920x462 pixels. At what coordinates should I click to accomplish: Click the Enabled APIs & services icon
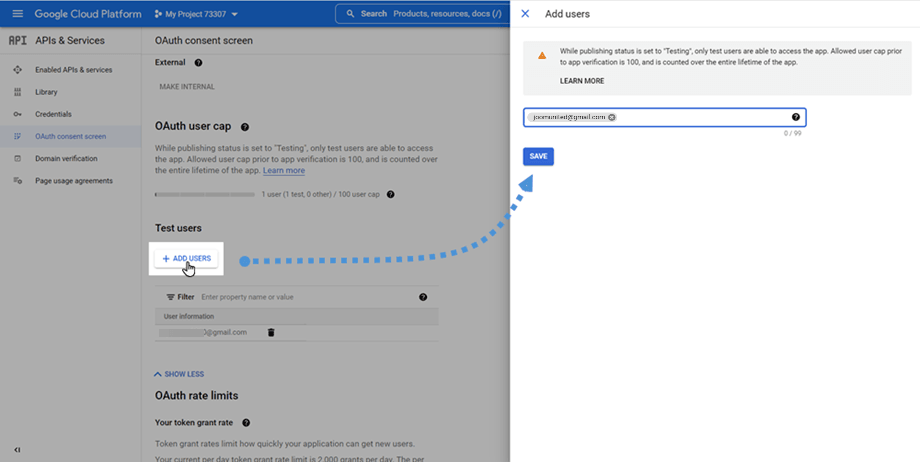pos(18,70)
